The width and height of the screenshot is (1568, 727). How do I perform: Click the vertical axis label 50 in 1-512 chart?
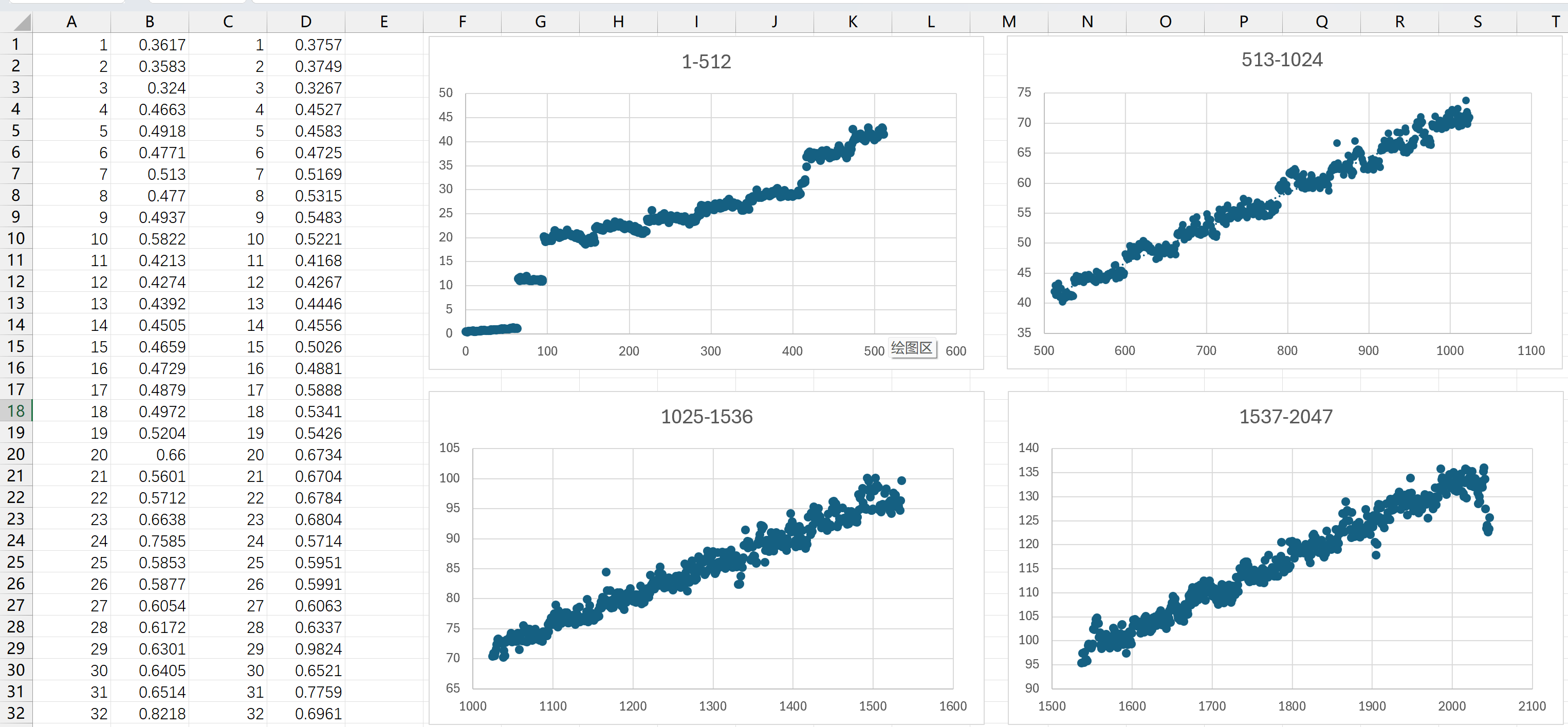(x=446, y=92)
